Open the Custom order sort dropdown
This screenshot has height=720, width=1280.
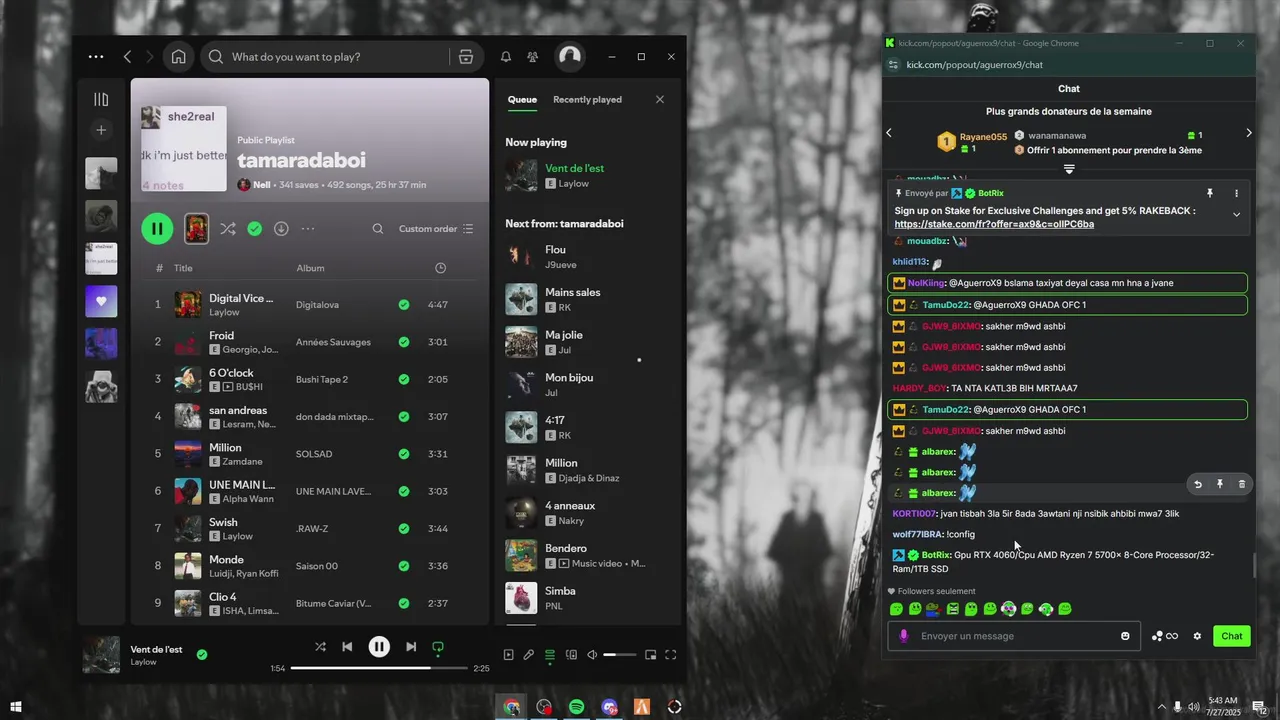click(436, 229)
